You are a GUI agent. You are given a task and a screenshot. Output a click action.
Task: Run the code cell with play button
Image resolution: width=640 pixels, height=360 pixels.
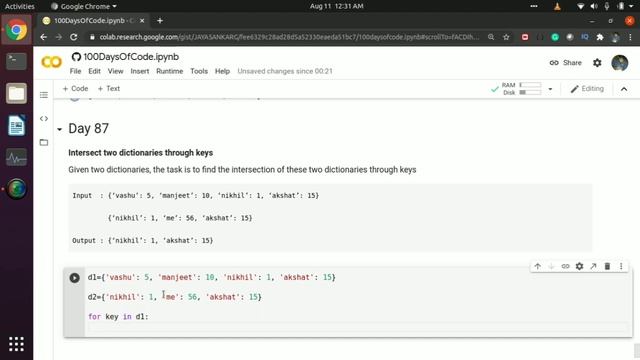pyautogui.click(x=74, y=278)
